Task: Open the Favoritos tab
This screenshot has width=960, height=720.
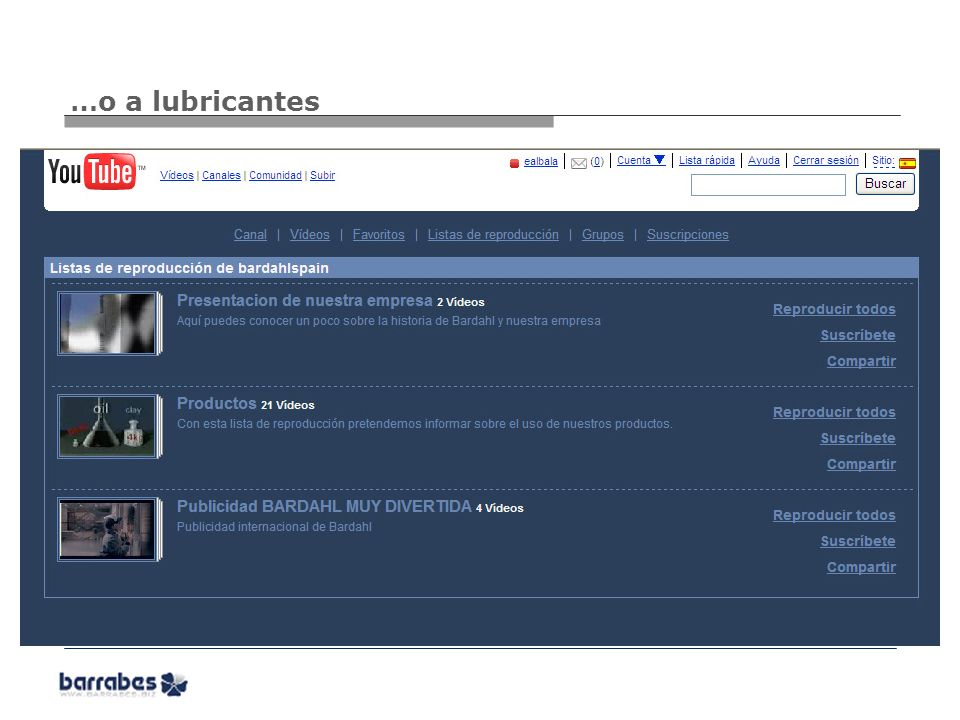Action: click(378, 234)
